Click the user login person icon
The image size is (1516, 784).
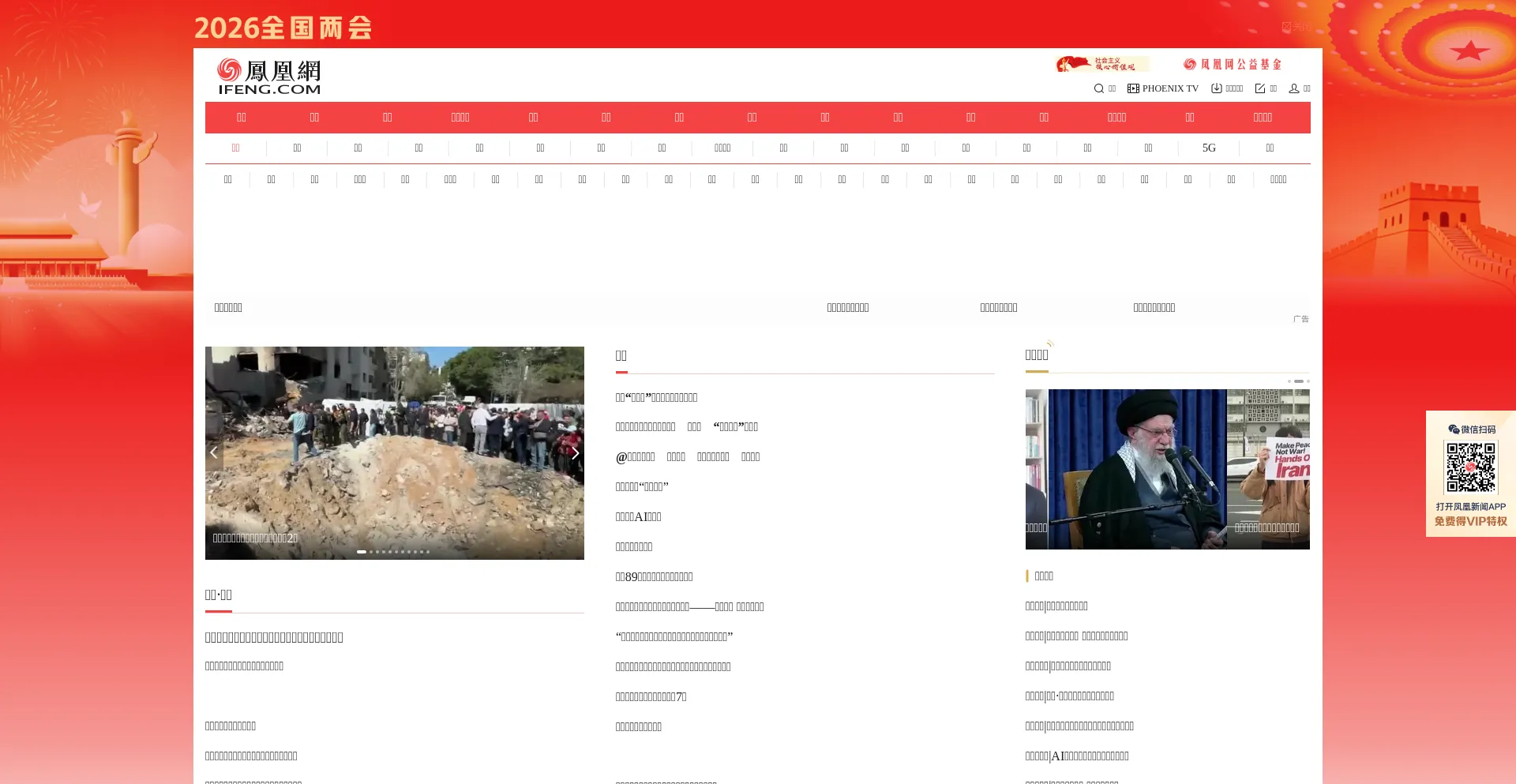1294,88
